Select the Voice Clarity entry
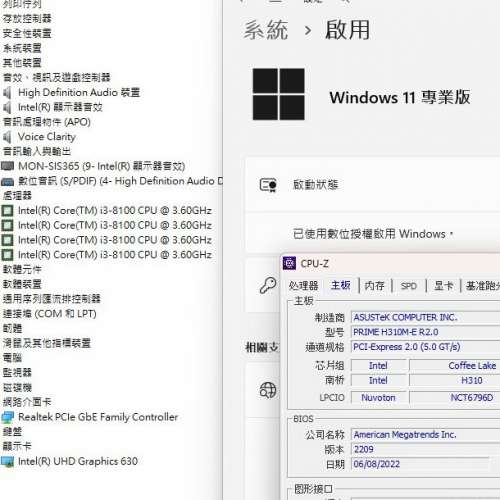This screenshot has height=500, width=500. 47,137
